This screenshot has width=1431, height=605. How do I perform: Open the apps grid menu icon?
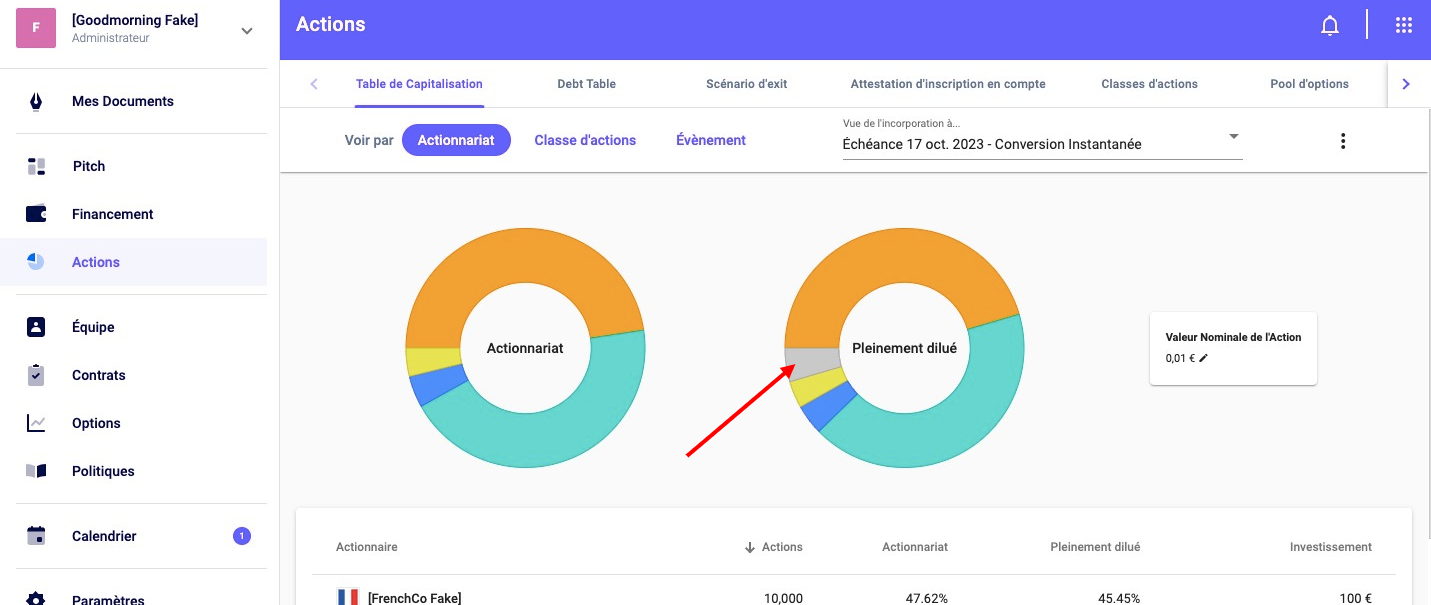click(1403, 26)
